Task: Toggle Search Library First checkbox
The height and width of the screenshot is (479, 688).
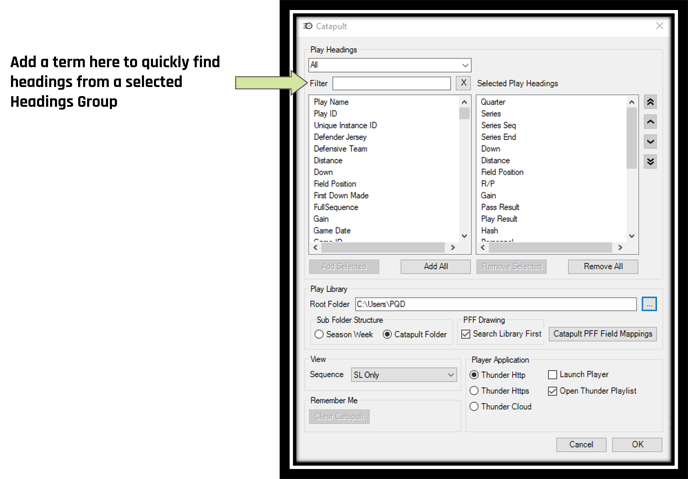Action: (466, 334)
